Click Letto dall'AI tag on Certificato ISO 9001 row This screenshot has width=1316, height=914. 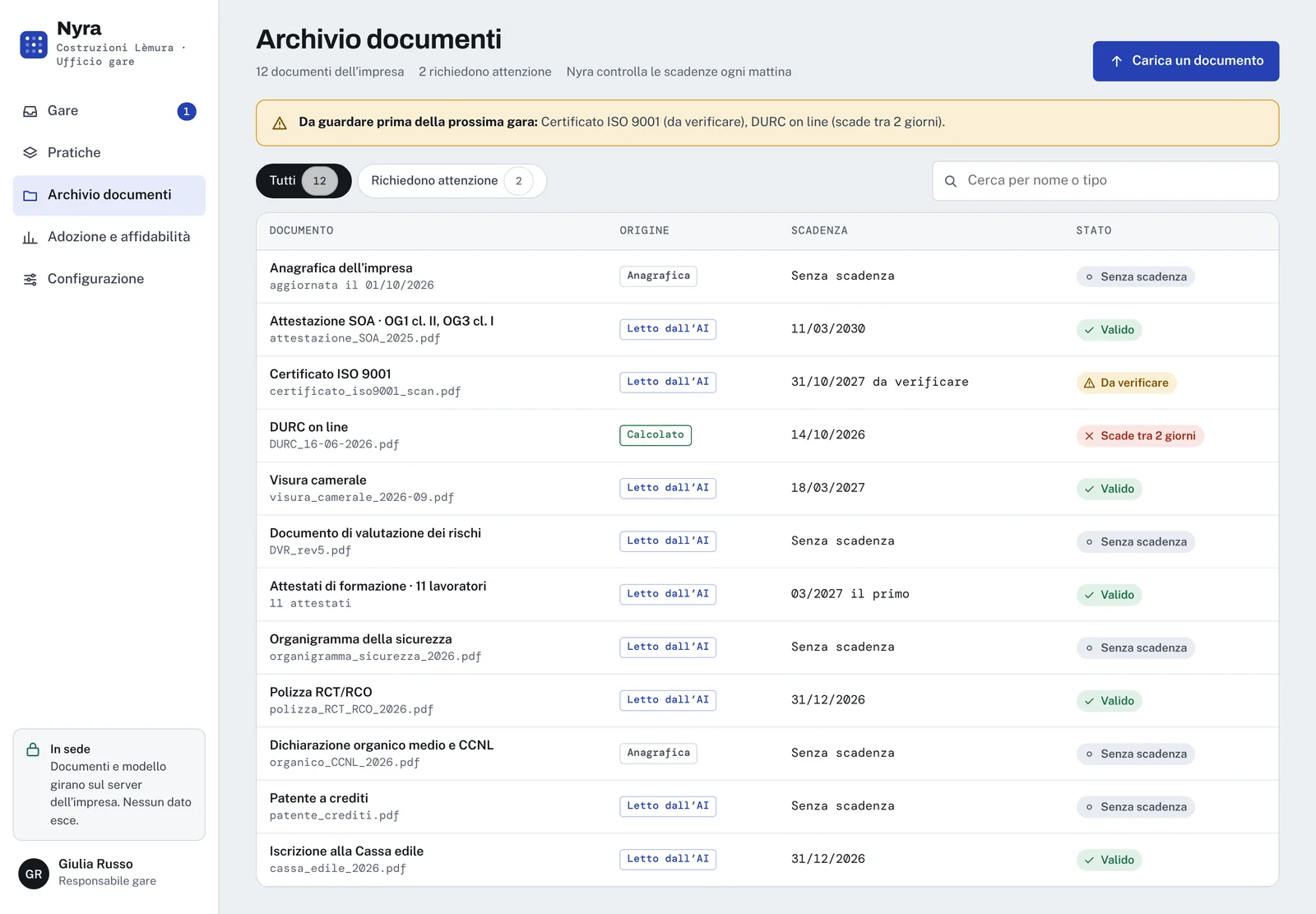tap(668, 382)
